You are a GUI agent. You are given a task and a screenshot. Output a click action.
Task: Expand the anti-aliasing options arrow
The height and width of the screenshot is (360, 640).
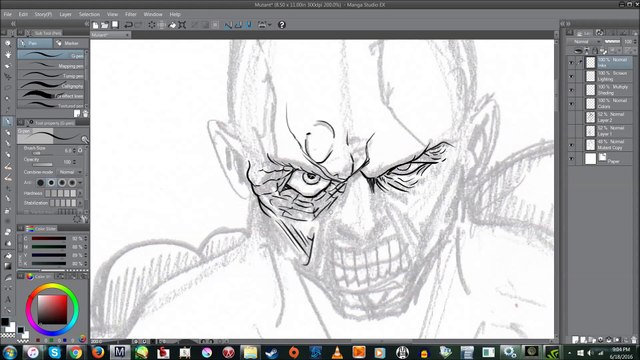tap(80, 182)
